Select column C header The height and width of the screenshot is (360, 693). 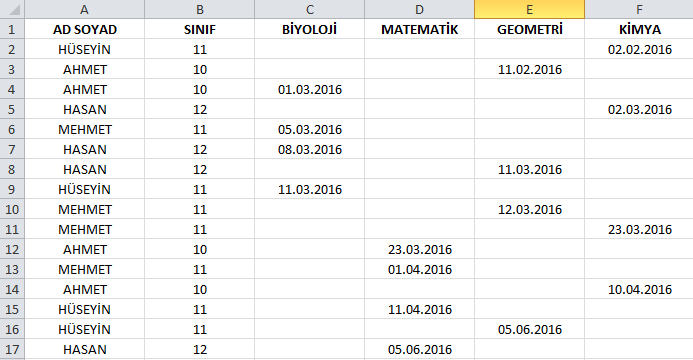pos(309,9)
